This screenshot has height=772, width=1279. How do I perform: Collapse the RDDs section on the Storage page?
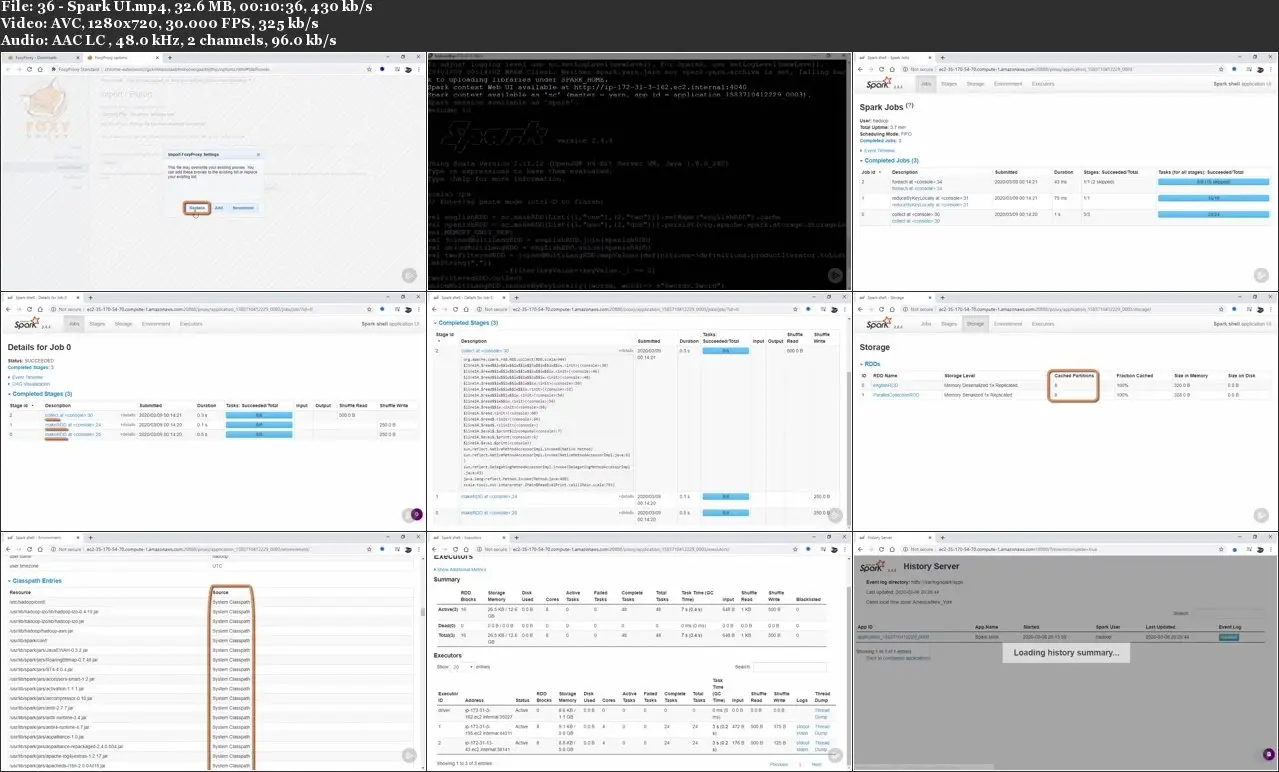[x=871, y=364]
